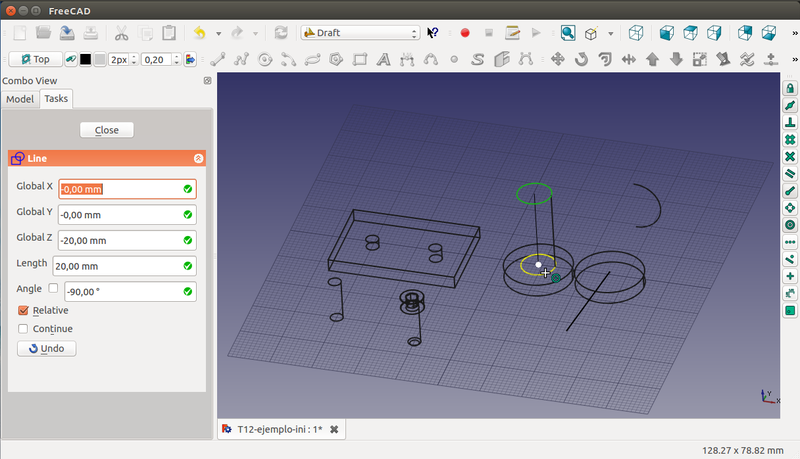Select the Draft circle tool
Image resolution: width=800 pixels, height=459 pixels.
click(265, 59)
